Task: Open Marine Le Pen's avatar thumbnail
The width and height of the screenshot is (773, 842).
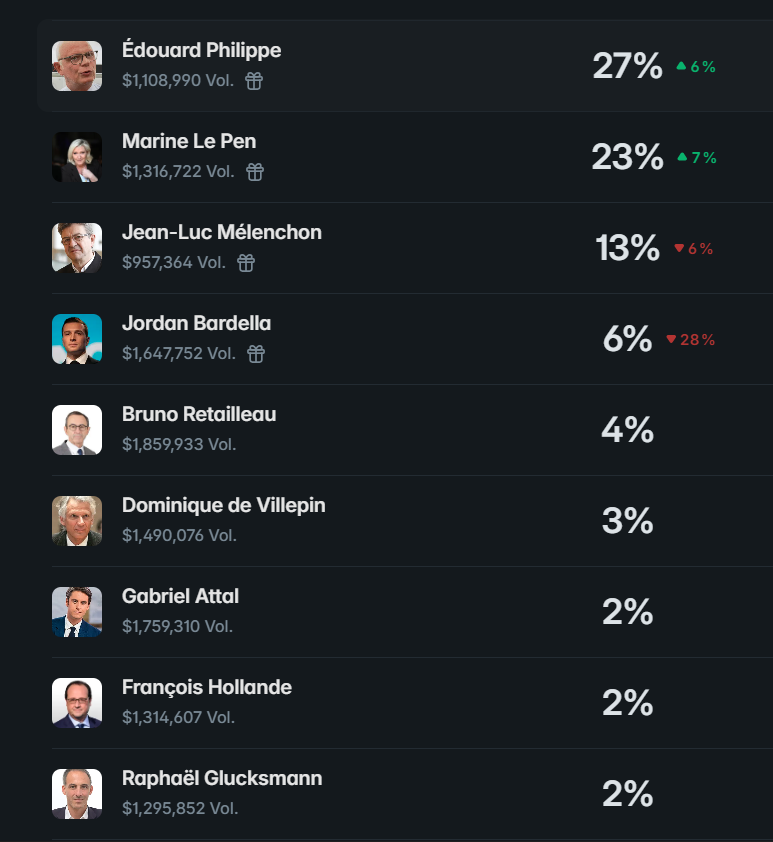Action: (x=77, y=157)
